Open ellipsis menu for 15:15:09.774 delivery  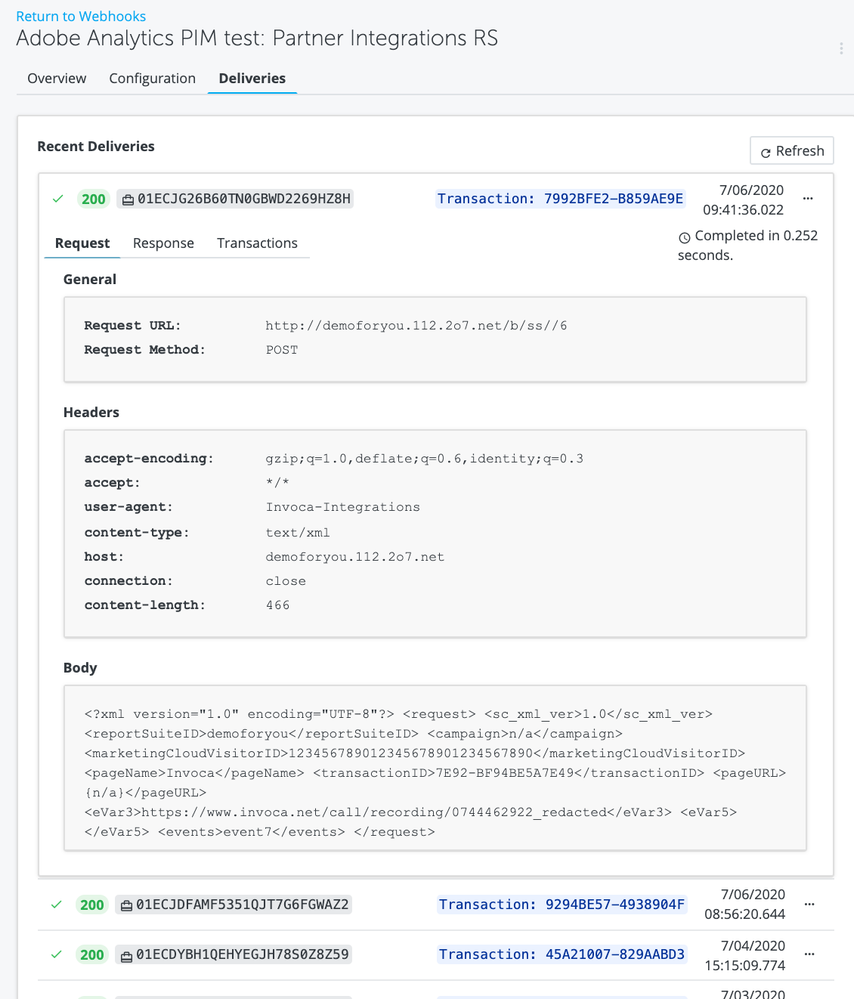809,954
